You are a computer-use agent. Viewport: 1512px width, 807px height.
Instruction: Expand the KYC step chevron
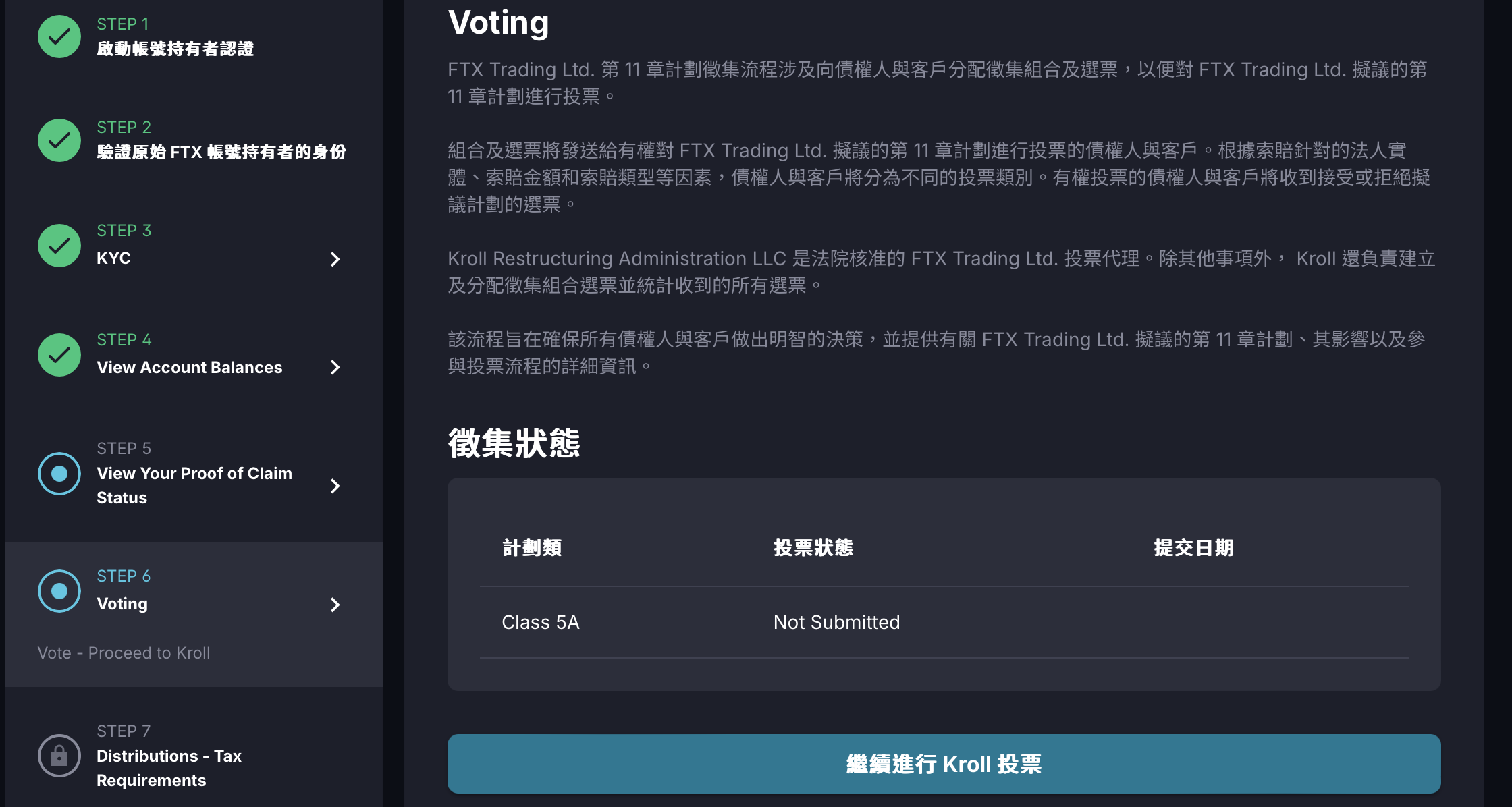335,259
